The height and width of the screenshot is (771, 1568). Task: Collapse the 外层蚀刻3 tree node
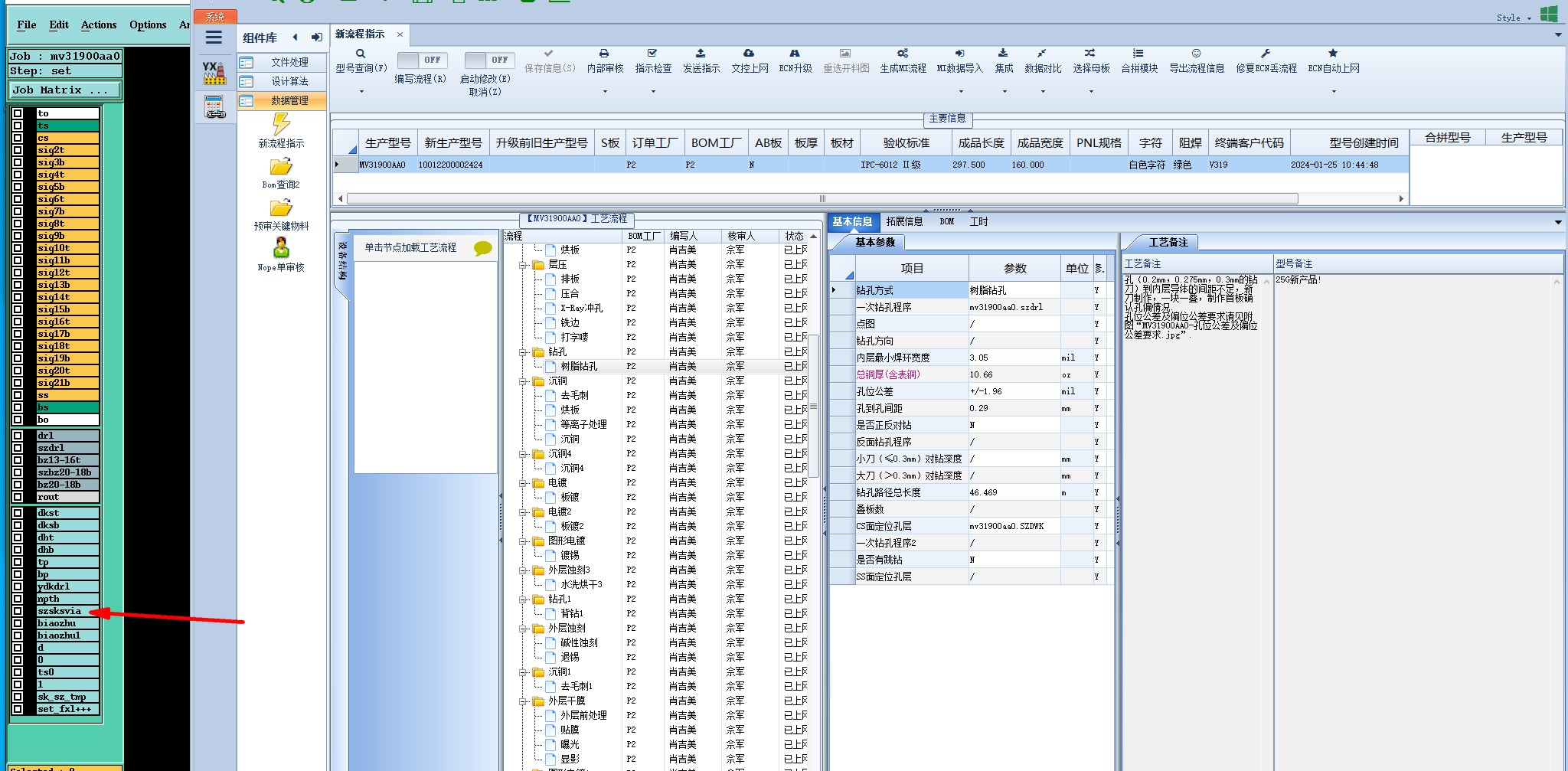pos(524,570)
